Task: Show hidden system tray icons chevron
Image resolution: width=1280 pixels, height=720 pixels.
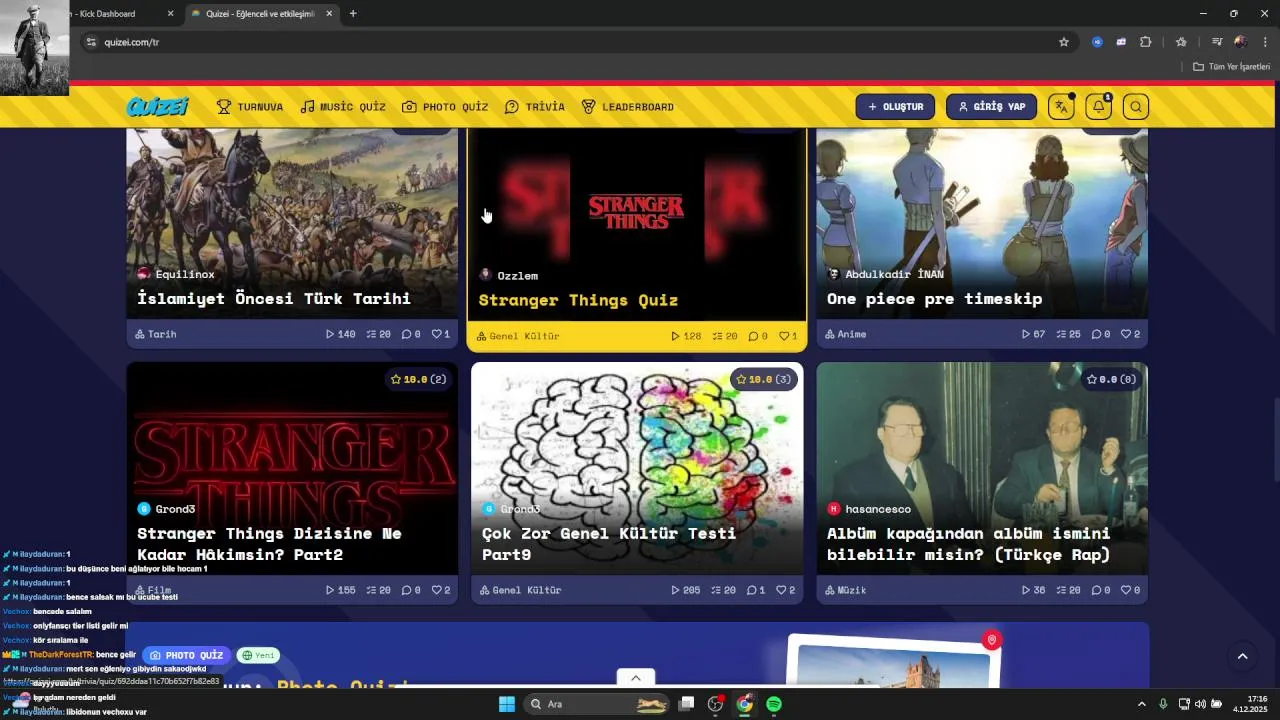Action: (1141, 704)
